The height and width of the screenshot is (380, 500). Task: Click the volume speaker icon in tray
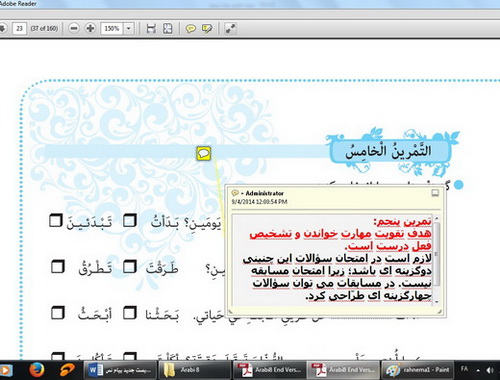pos(490,370)
